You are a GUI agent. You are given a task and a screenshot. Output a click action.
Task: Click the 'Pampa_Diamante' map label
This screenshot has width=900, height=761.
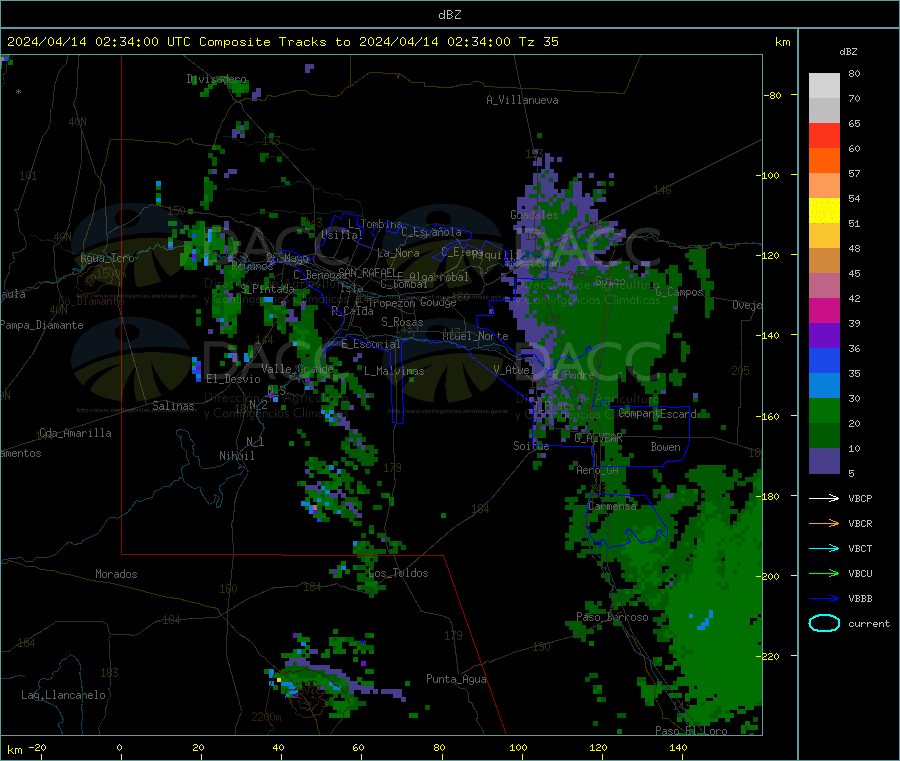[x=42, y=325]
